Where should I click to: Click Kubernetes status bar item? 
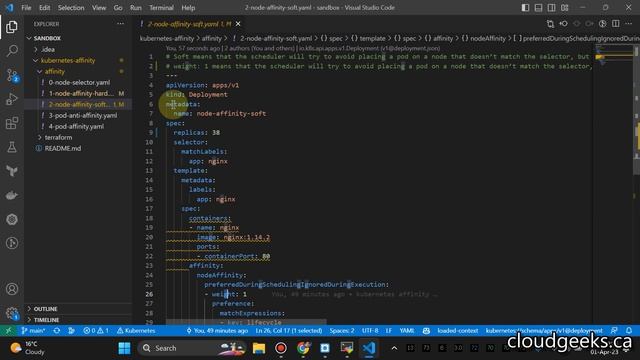[x=136, y=331]
